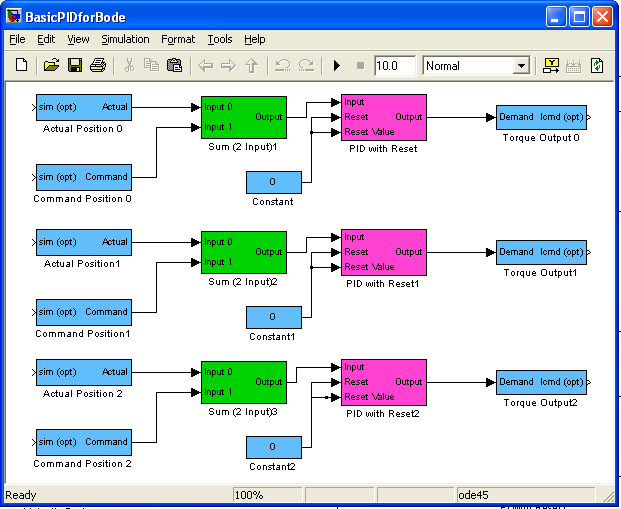Save the model using the floppy icon
This screenshot has height=509, width=621.
[74, 66]
